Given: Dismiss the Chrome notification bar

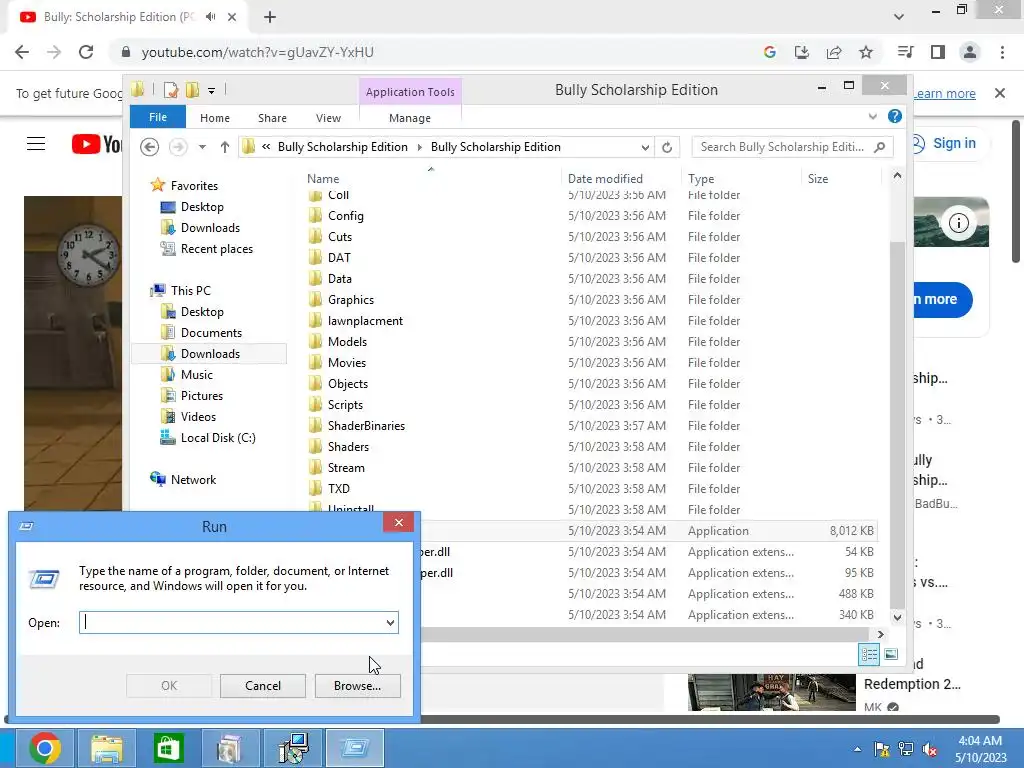Looking at the screenshot, I should 1000,93.
